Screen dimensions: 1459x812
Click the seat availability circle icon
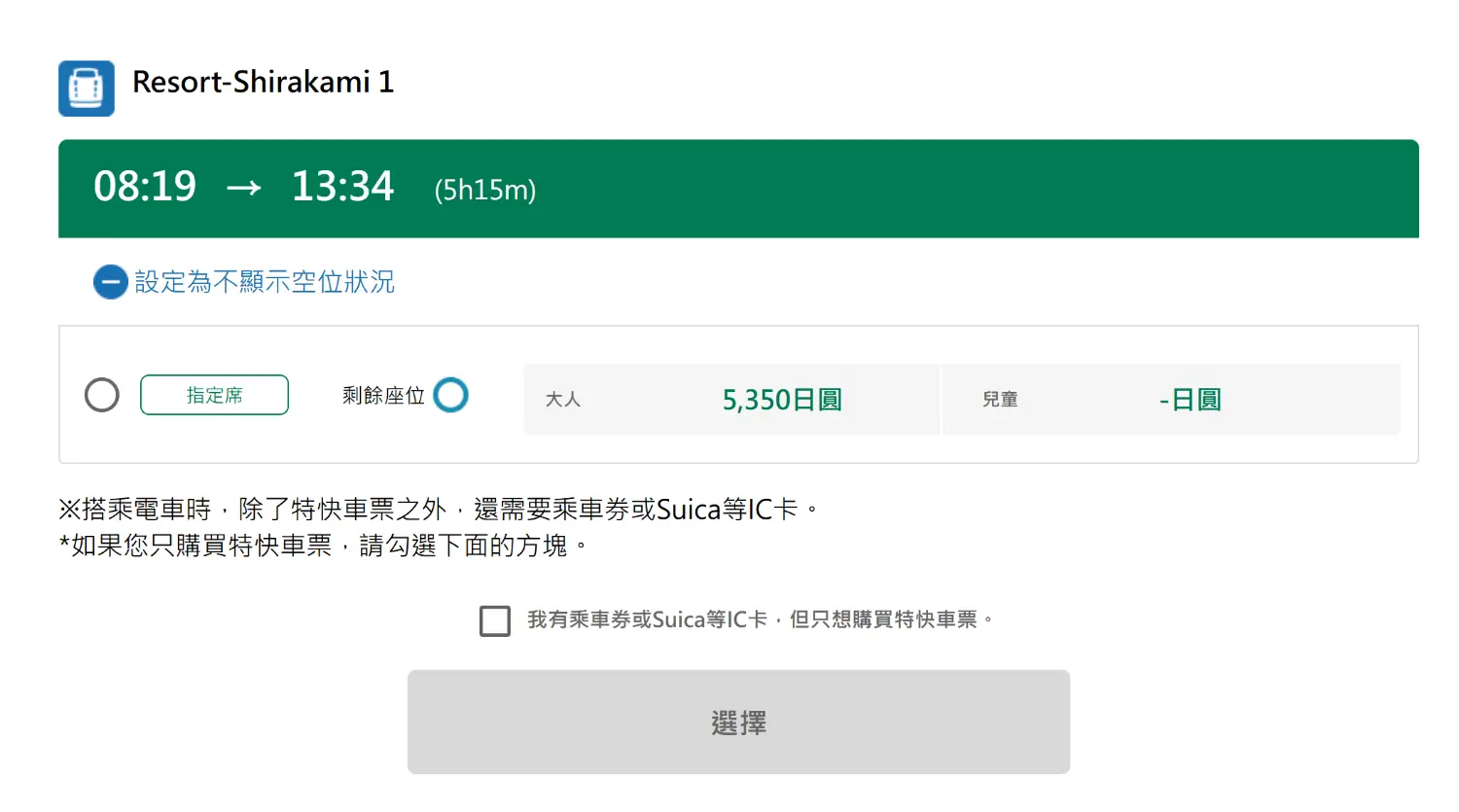pos(450,395)
